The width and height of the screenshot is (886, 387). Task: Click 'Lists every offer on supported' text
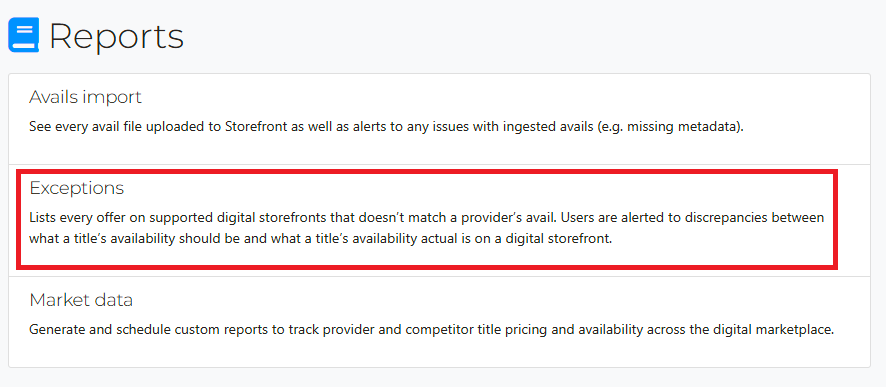coord(111,218)
